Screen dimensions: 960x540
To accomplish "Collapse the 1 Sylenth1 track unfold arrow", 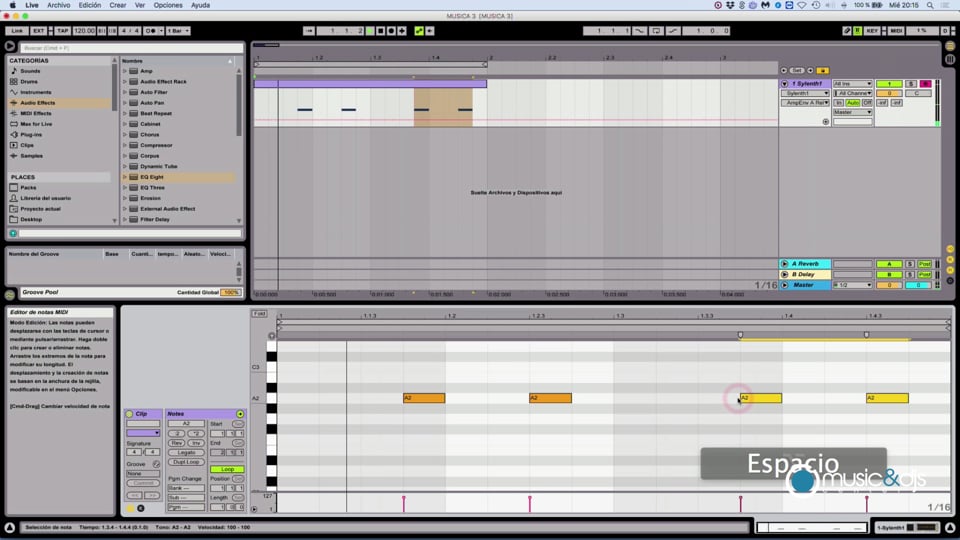I will (784, 84).
